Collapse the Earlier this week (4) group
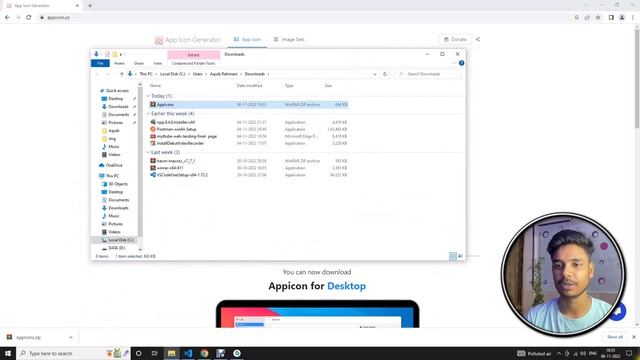 coord(148,114)
